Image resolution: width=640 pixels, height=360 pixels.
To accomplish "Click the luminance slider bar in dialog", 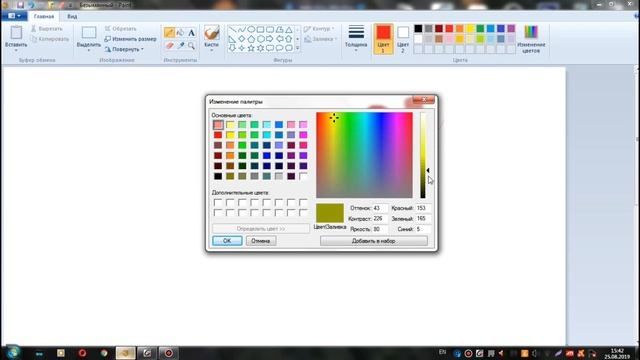I will (x=423, y=155).
